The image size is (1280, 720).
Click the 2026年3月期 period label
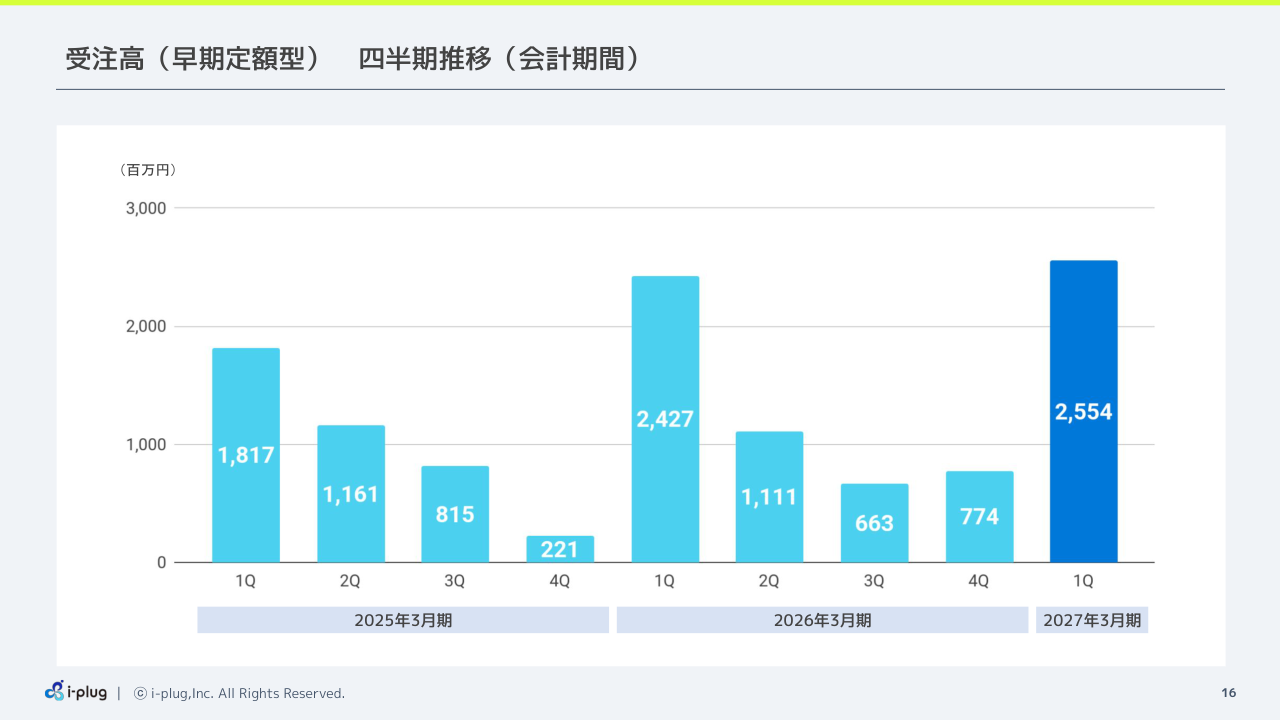[x=822, y=620]
